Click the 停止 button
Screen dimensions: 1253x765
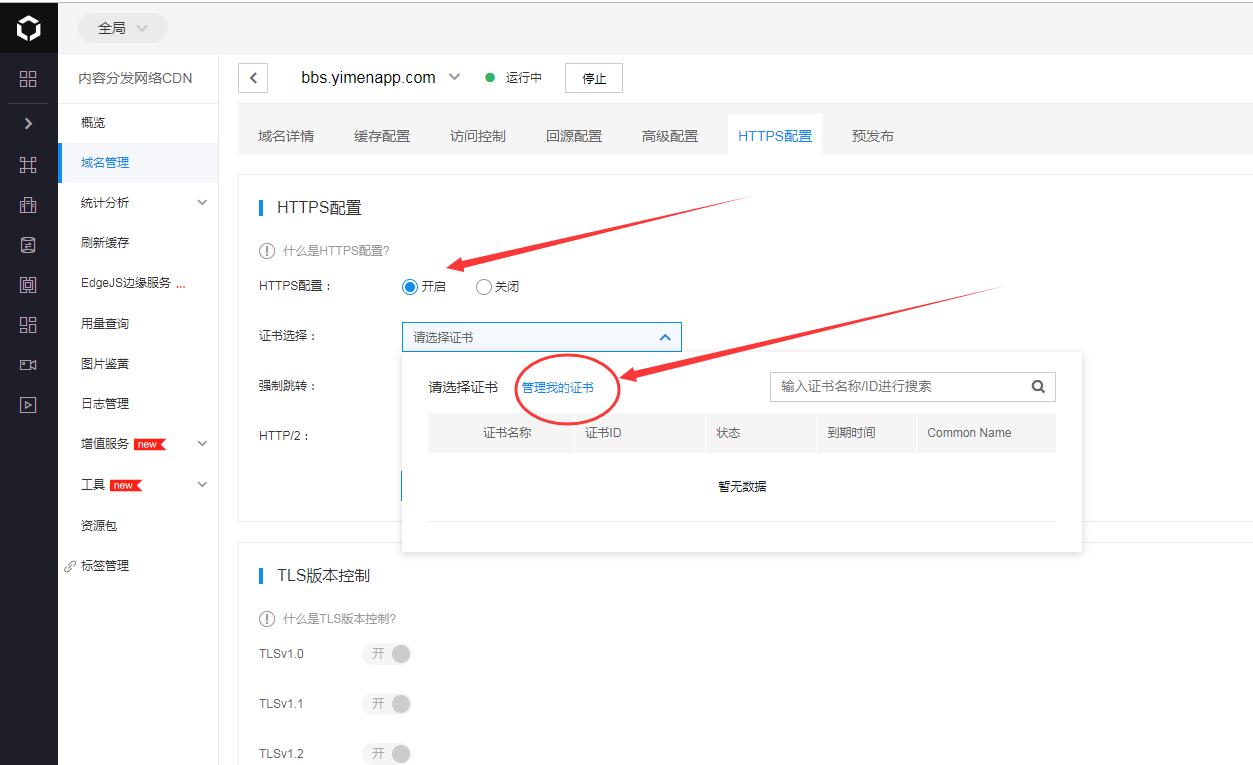click(594, 78)
